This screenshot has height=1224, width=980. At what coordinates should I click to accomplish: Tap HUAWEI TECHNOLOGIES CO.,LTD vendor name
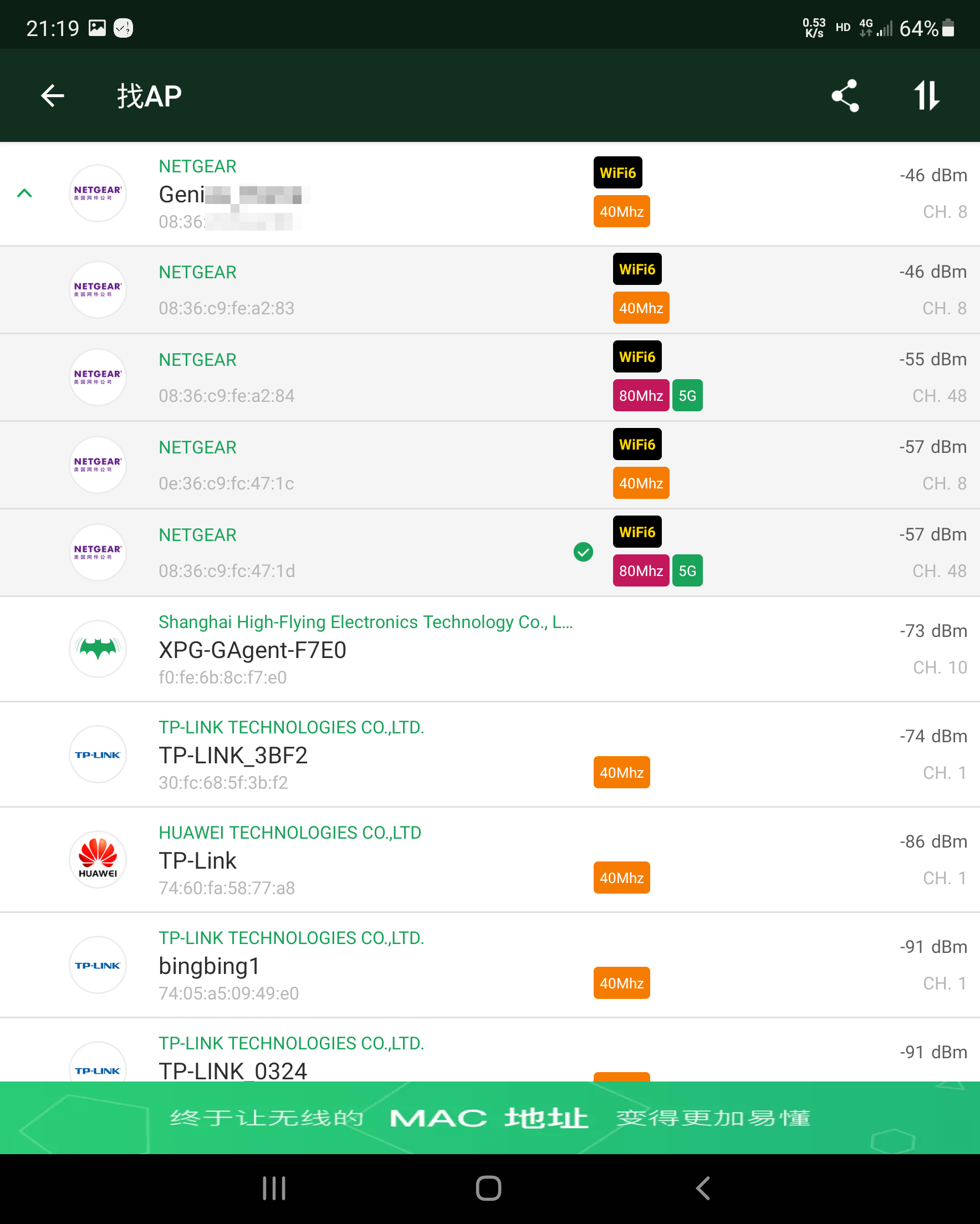tap(289, 832)
